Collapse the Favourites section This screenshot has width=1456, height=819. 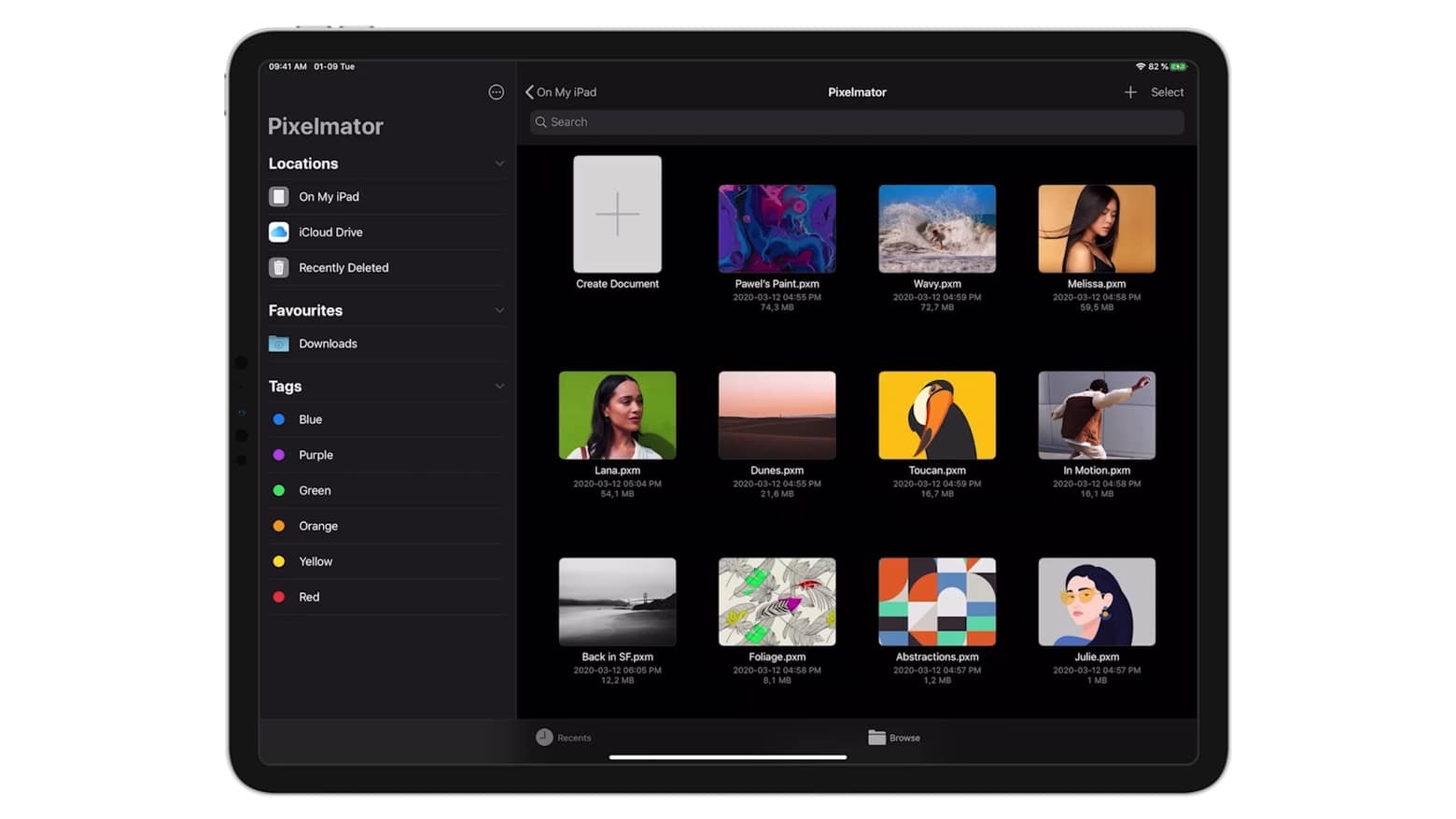tap(500, 309)
